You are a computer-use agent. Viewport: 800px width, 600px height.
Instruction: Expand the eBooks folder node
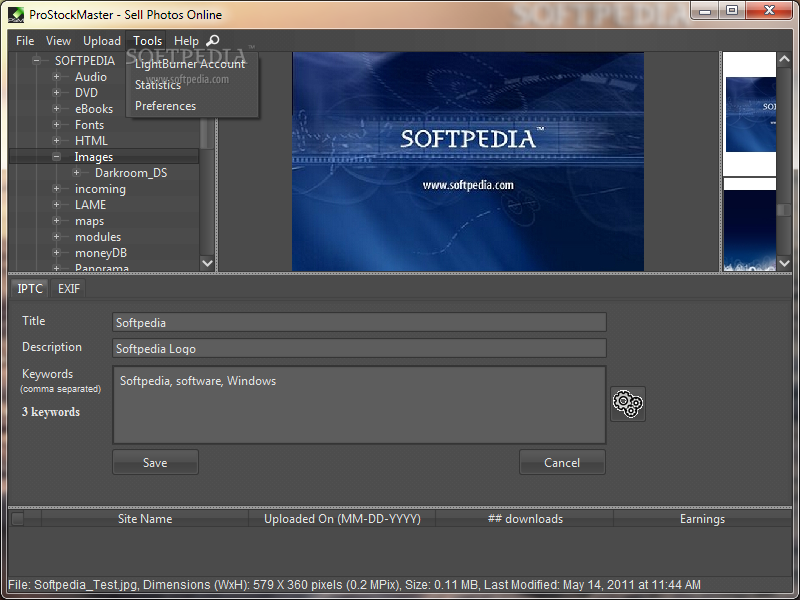point(57,109)
